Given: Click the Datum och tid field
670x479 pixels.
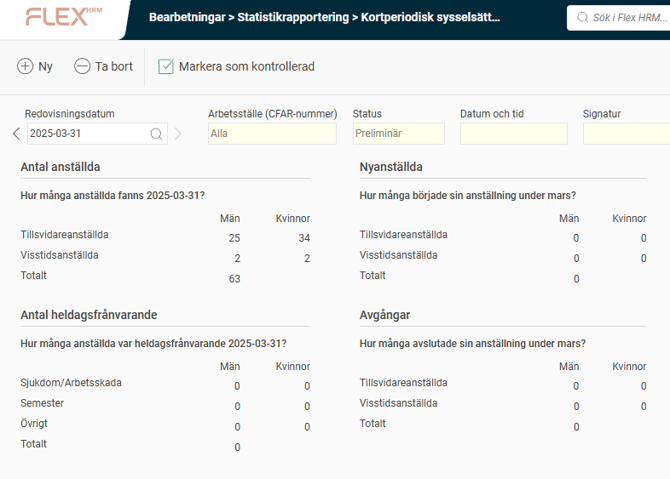Looking at the screenshot, I should [x=513, y=134].
